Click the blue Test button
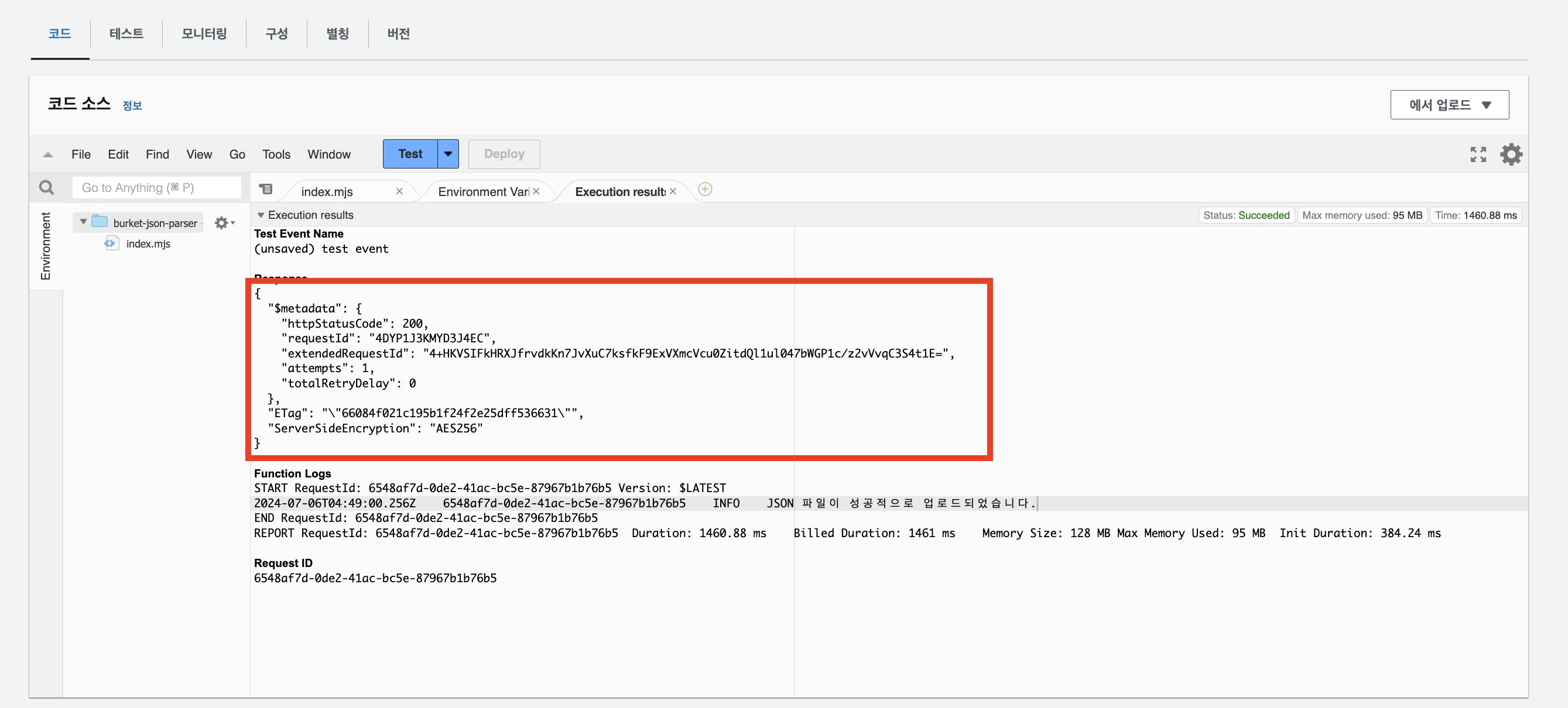Viewport: 1568px width, 708px height. click(x=410, y=154)
